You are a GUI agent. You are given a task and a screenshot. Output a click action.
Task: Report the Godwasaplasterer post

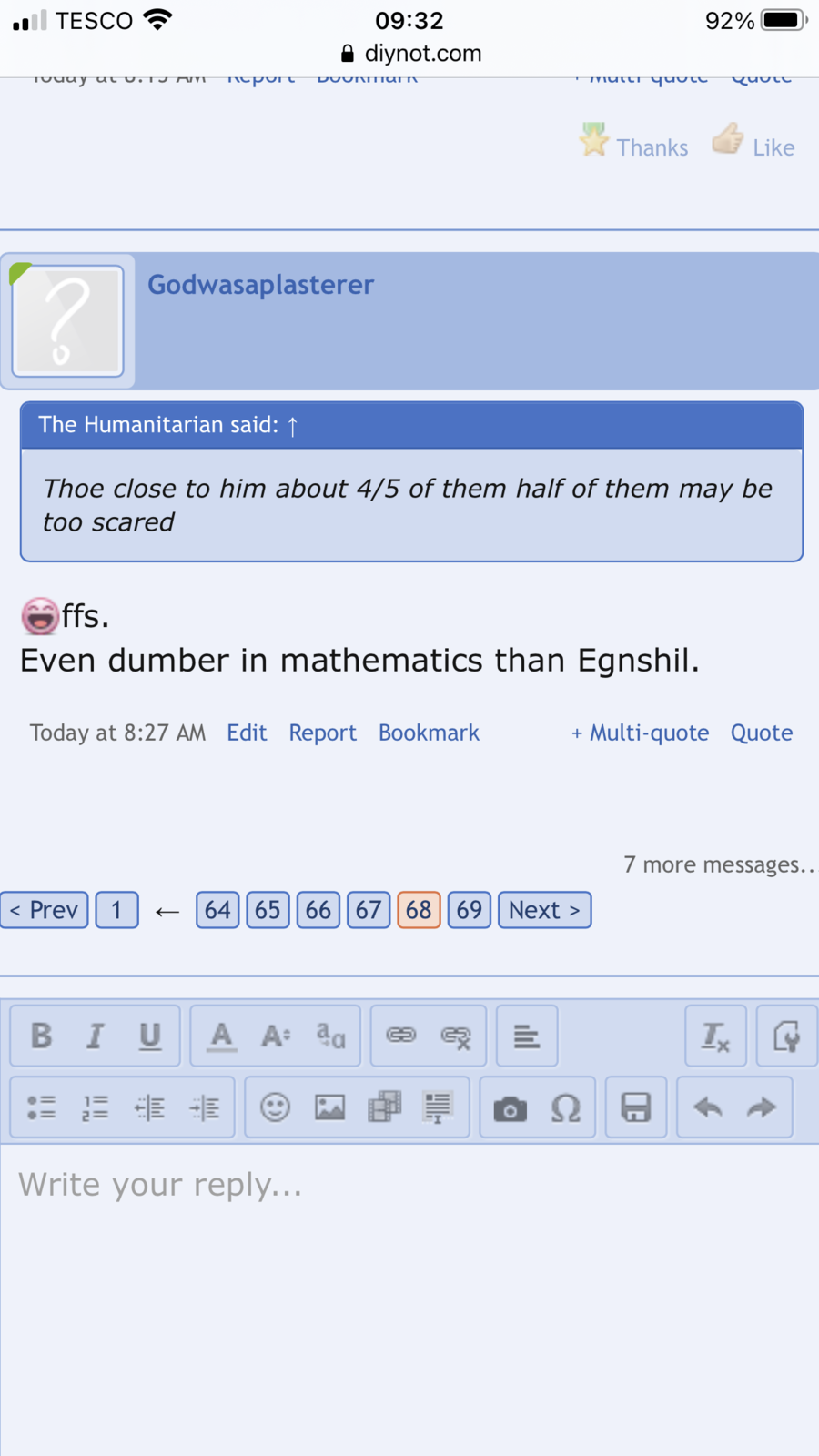pos(323,733)
